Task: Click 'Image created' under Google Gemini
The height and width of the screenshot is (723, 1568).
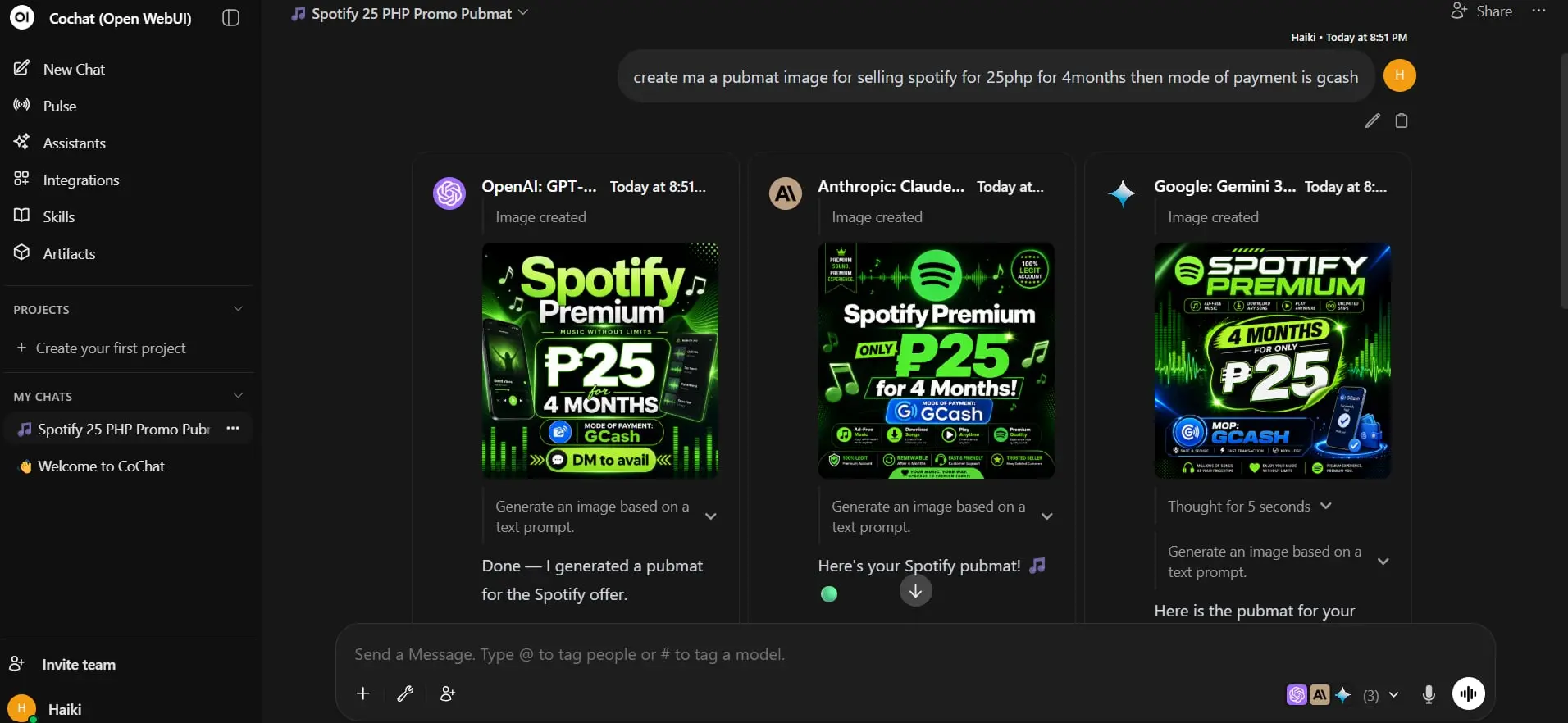Action: coord(1213,217)
